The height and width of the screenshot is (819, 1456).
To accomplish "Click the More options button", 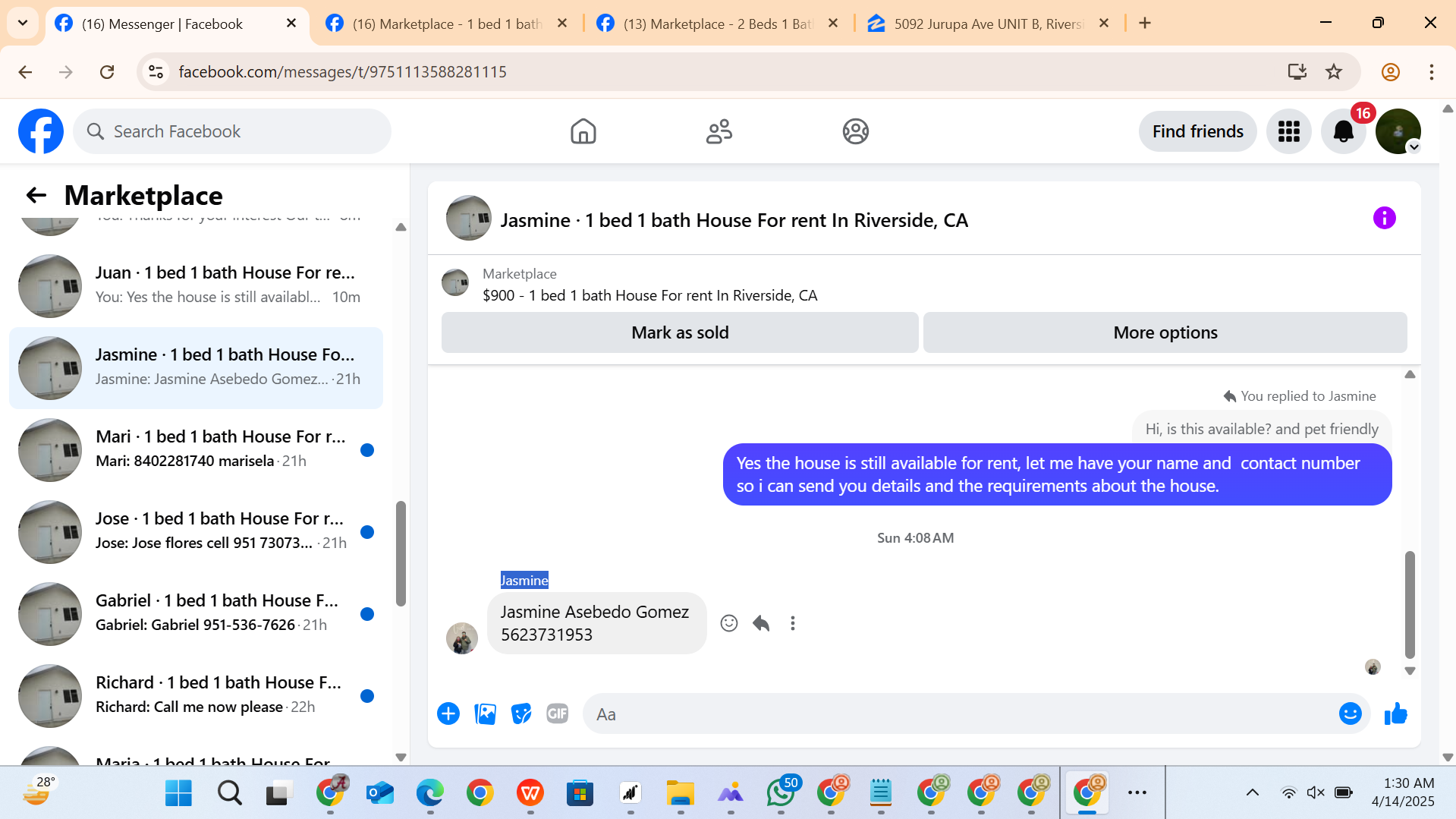I will pos(1165,332).
